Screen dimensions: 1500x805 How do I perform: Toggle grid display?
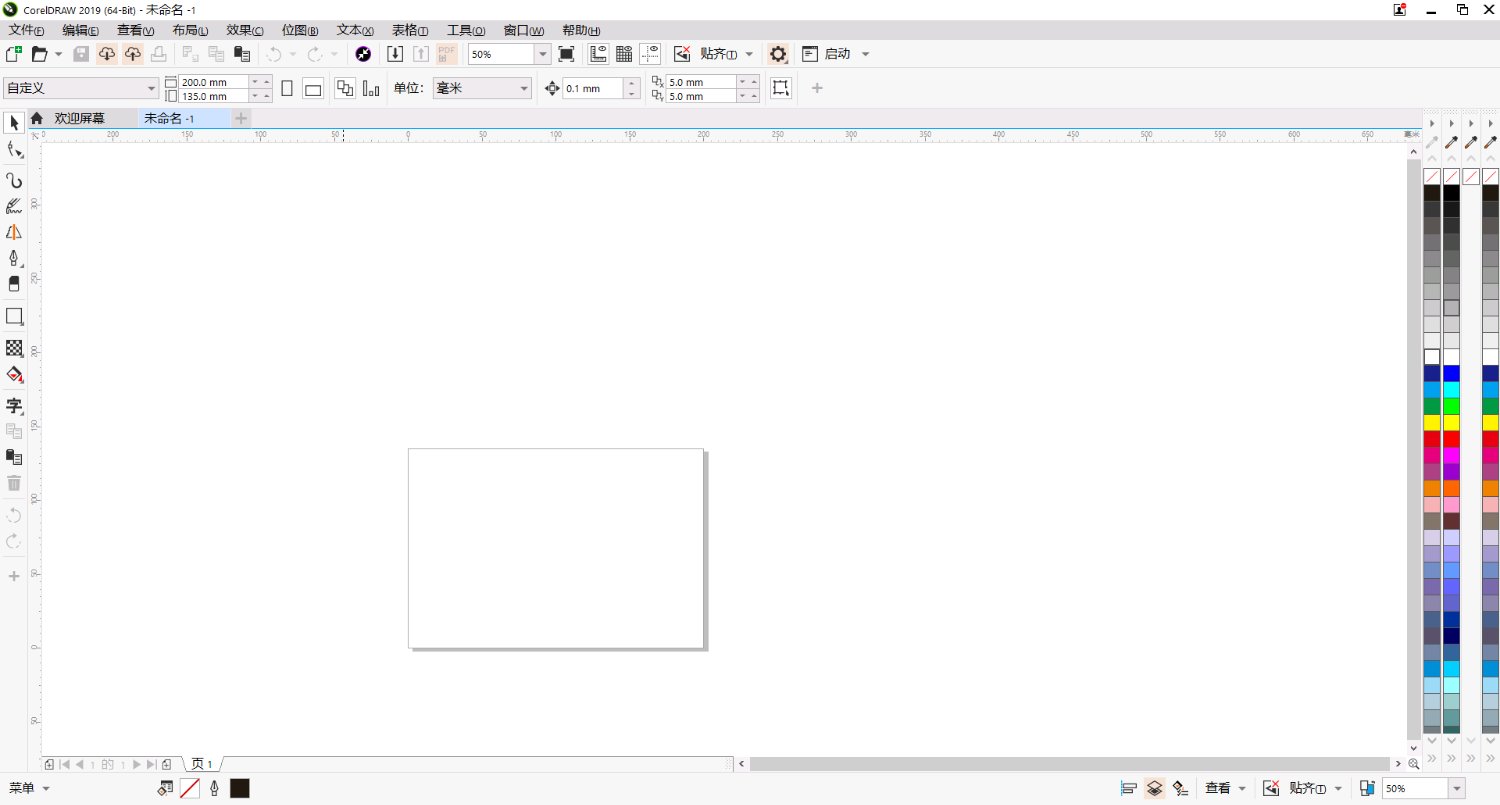[x=624, y=54]
